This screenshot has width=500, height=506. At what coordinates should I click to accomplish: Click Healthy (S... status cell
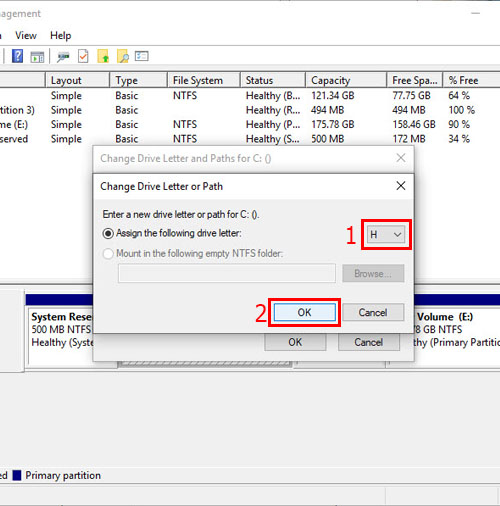(x=273, y=139)
